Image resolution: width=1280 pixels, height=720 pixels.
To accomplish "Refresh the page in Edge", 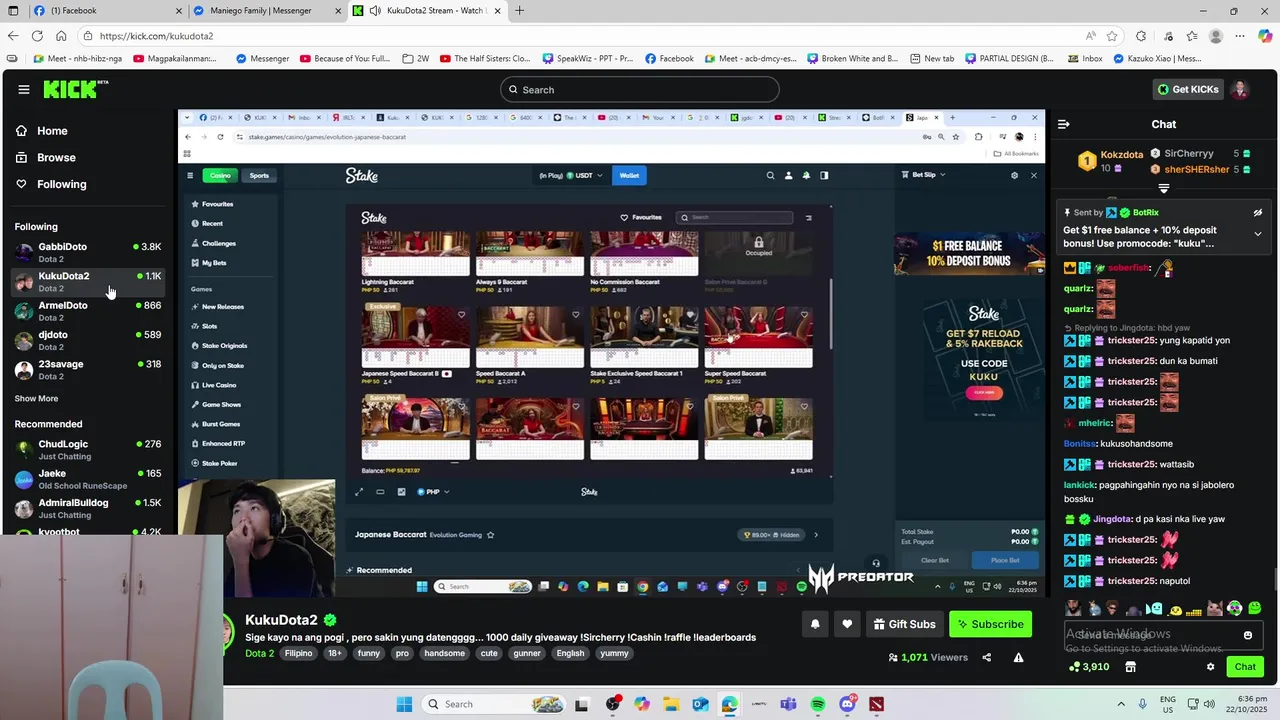I will click(36, 36).
